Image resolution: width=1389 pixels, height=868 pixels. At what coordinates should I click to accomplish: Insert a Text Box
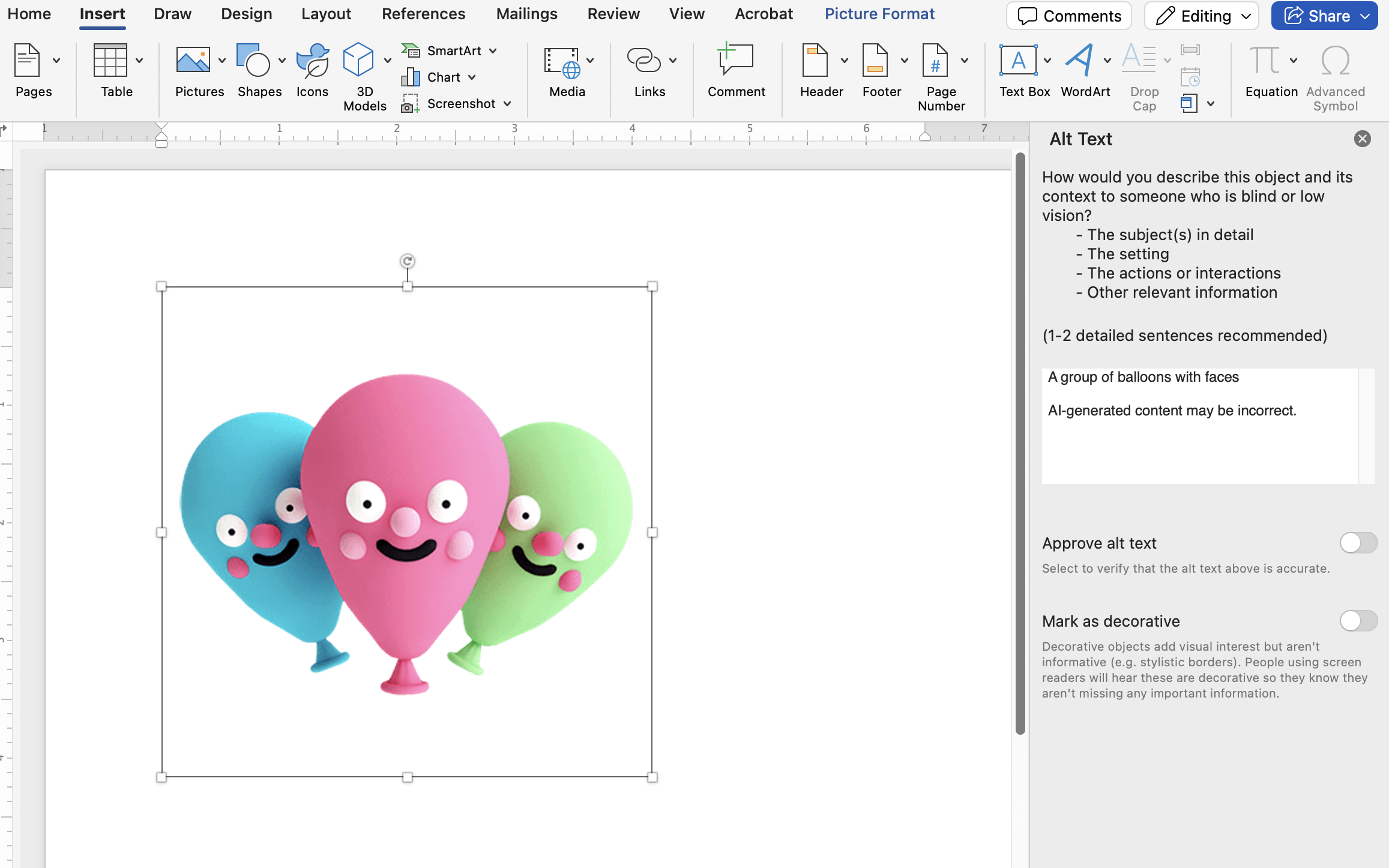click(1019, 61)
